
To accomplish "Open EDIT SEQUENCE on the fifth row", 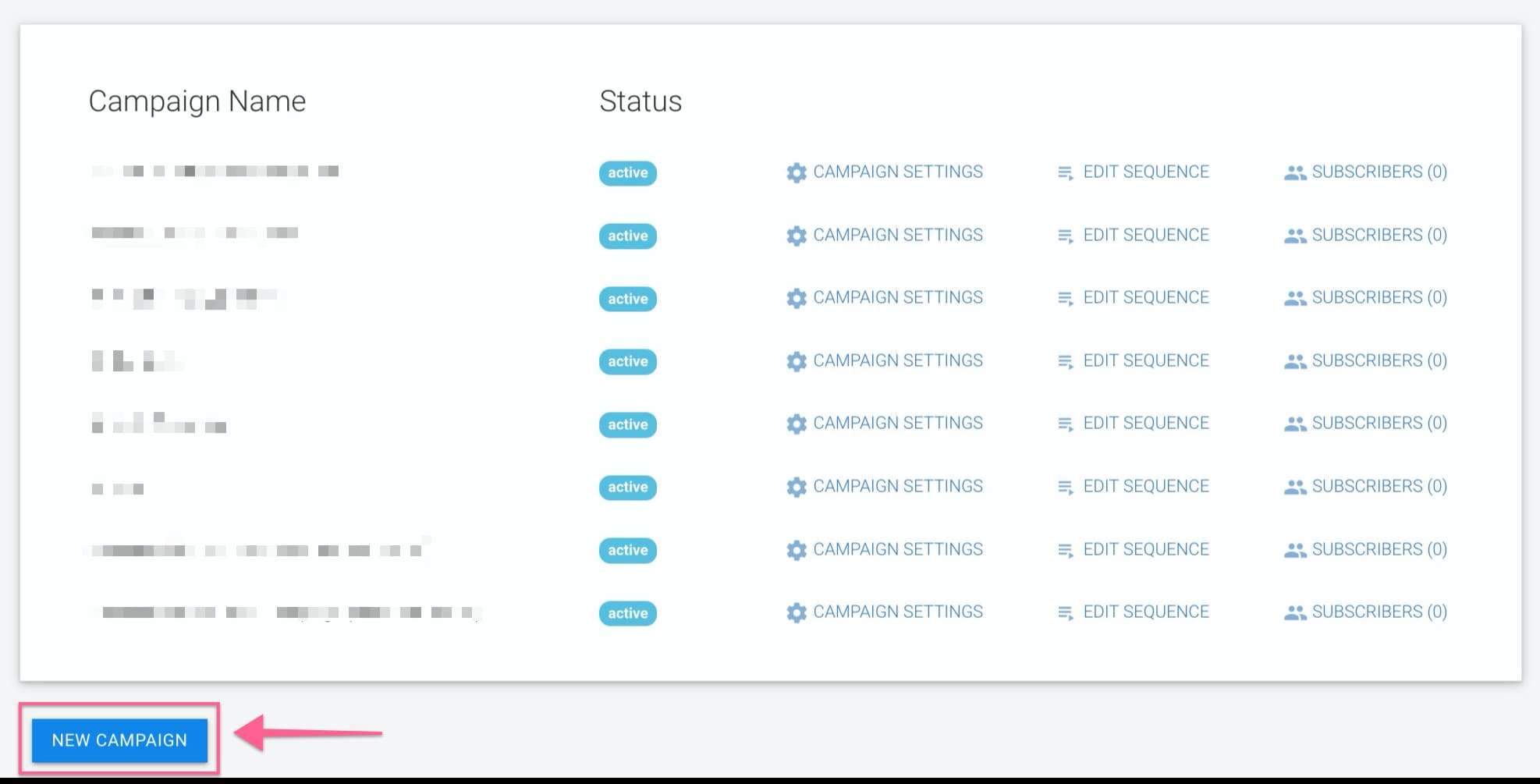I will click(x=1146, y=423).
